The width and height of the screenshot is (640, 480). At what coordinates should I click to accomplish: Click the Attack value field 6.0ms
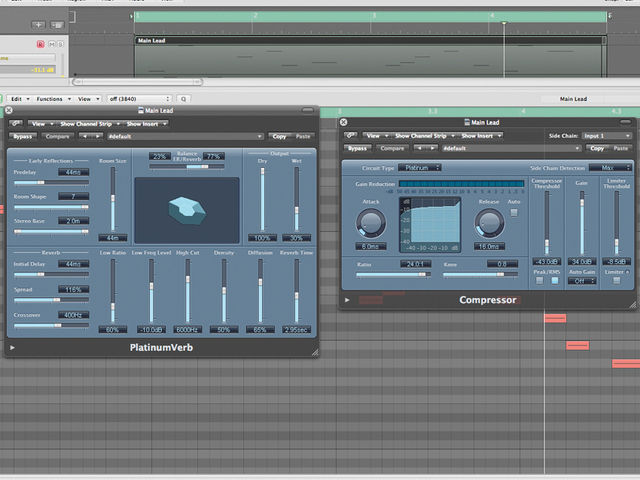pyautogui.click(x=371, y=247)
